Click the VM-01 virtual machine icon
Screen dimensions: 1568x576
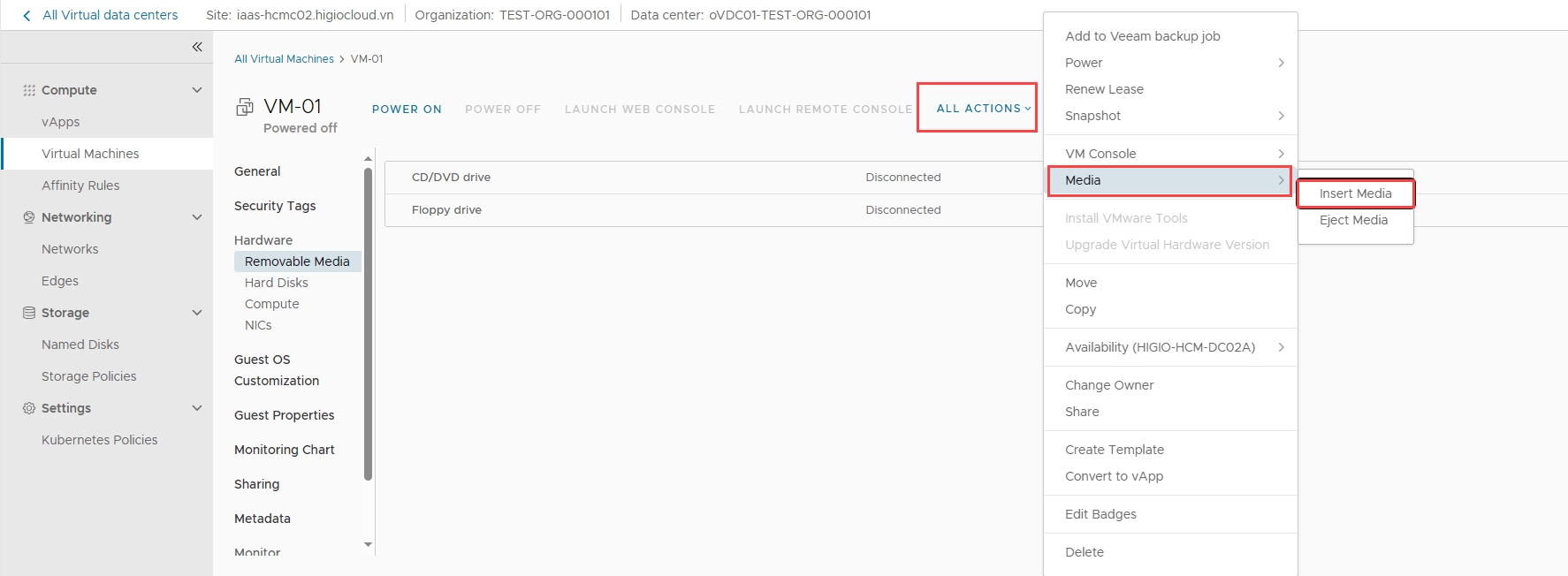point(245,108)
